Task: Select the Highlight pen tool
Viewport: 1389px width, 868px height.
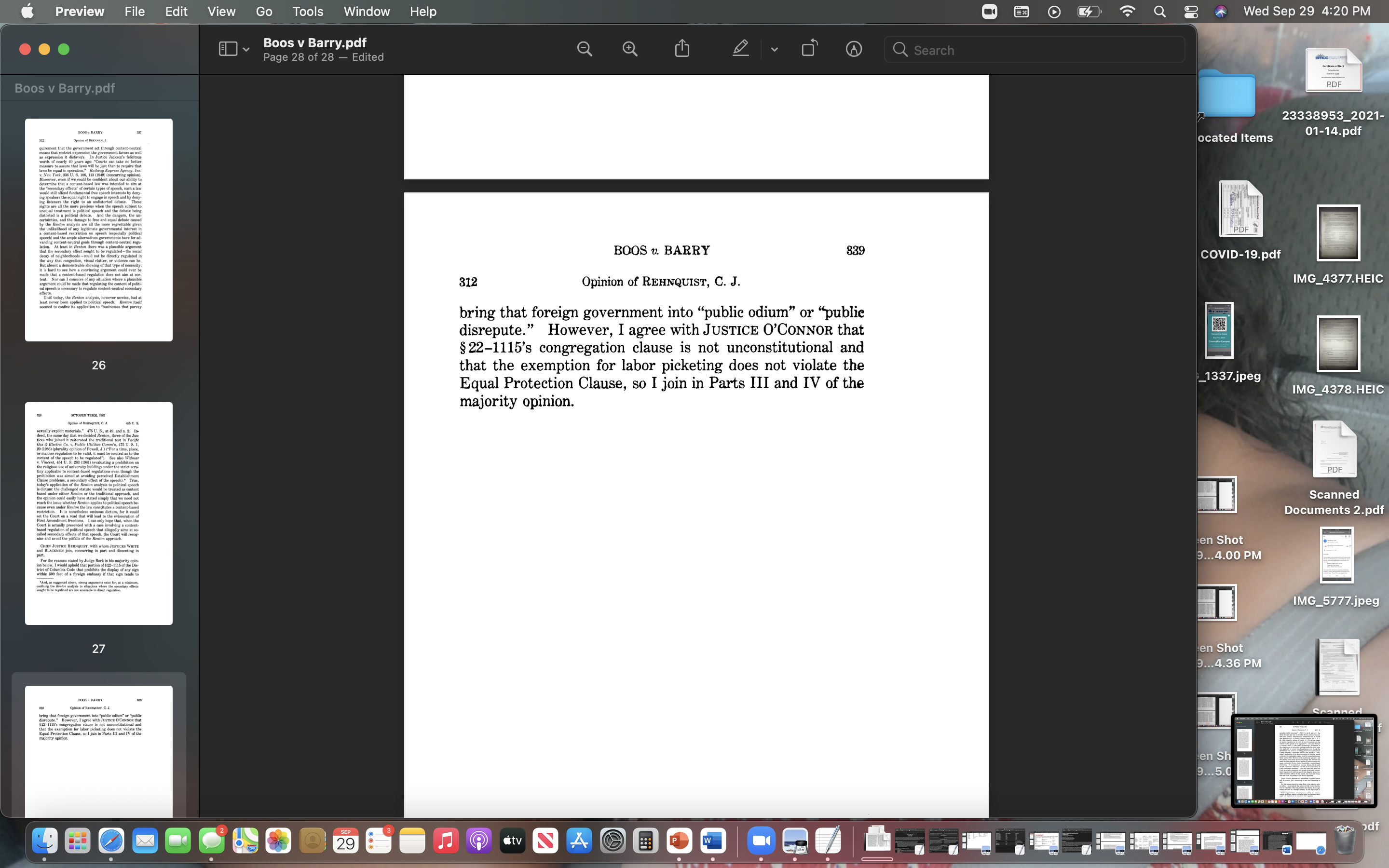Action: pos(740,49)
